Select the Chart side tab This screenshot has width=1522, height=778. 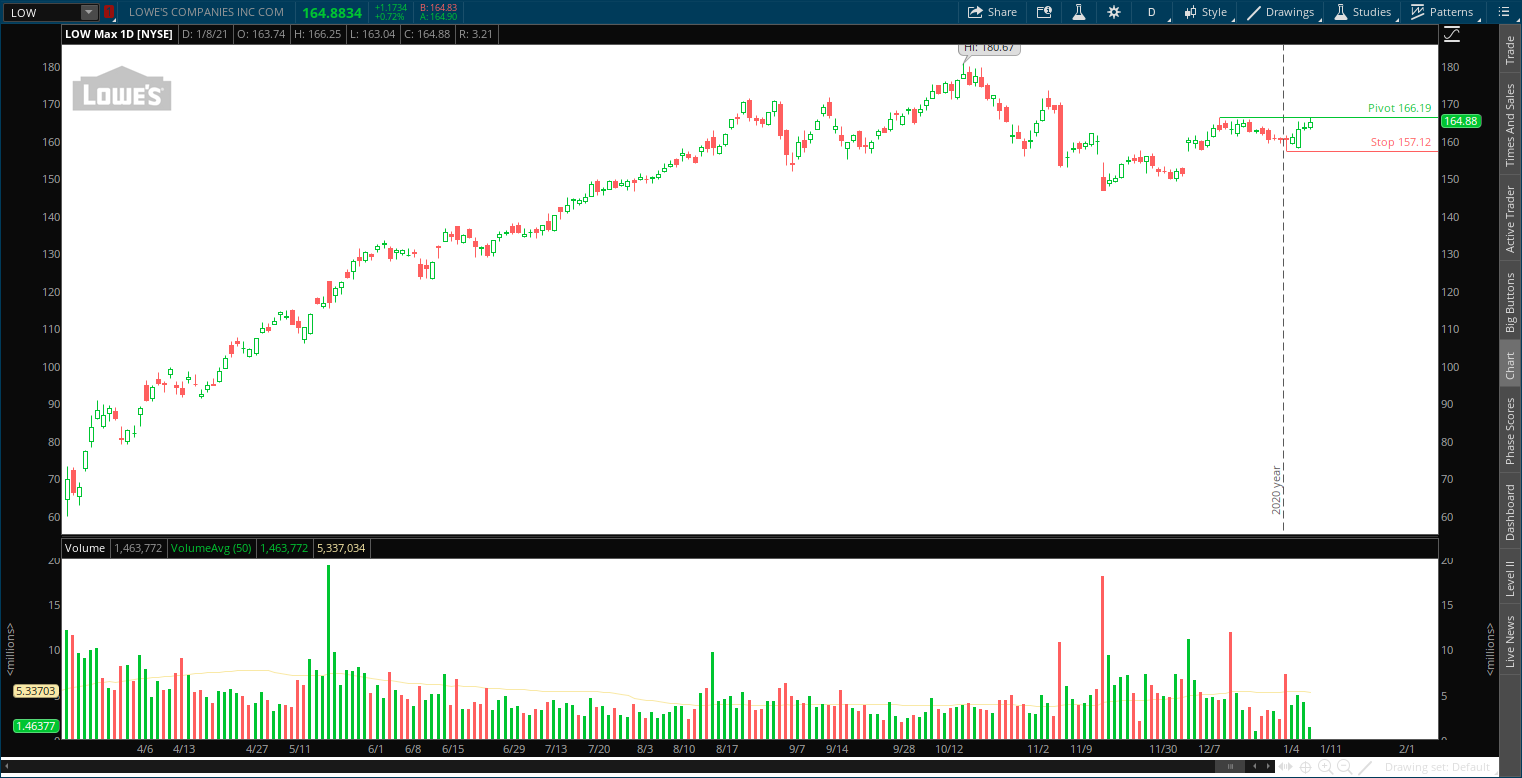point(1510,365)
